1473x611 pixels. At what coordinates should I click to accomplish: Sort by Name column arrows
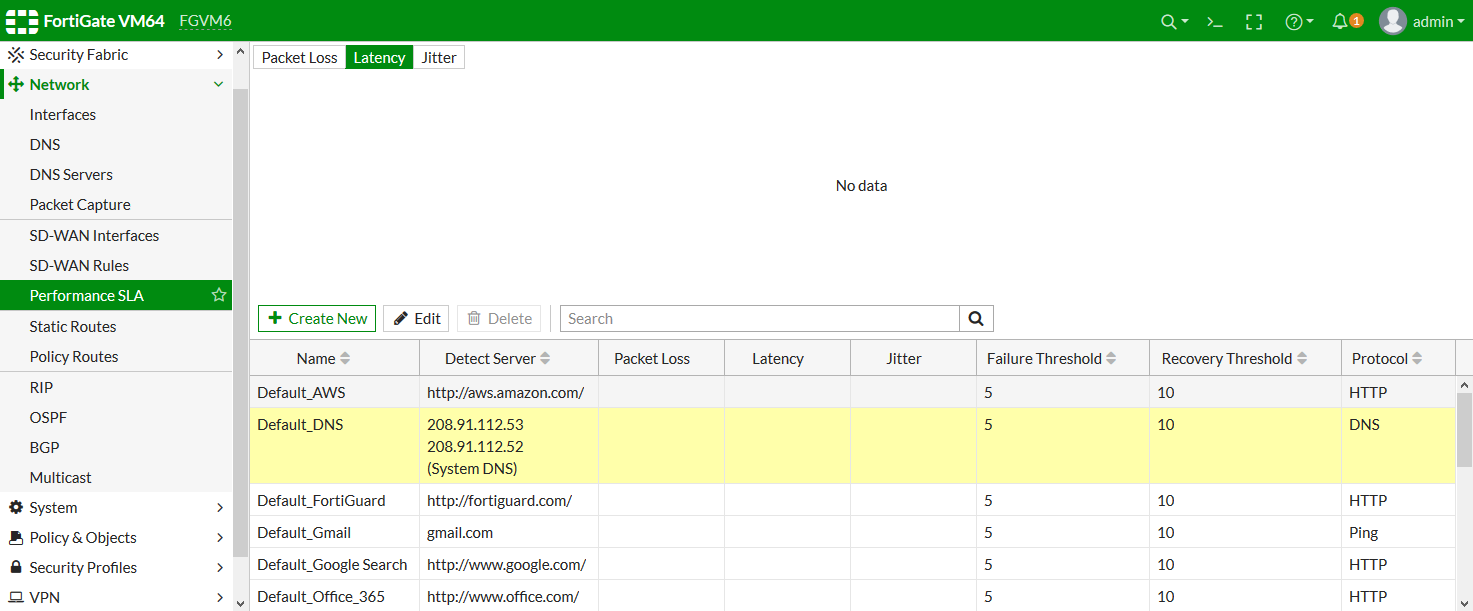(346, 359)
